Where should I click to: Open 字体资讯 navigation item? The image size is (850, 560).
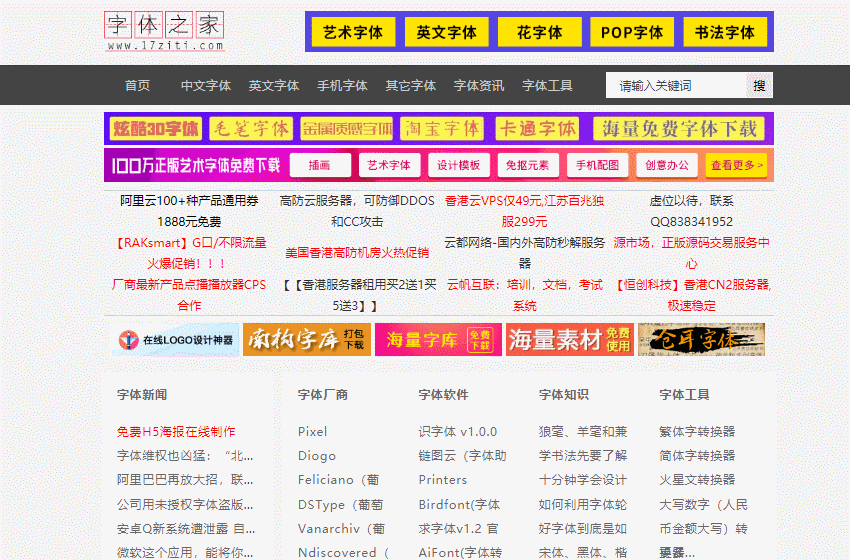[479, 85]
